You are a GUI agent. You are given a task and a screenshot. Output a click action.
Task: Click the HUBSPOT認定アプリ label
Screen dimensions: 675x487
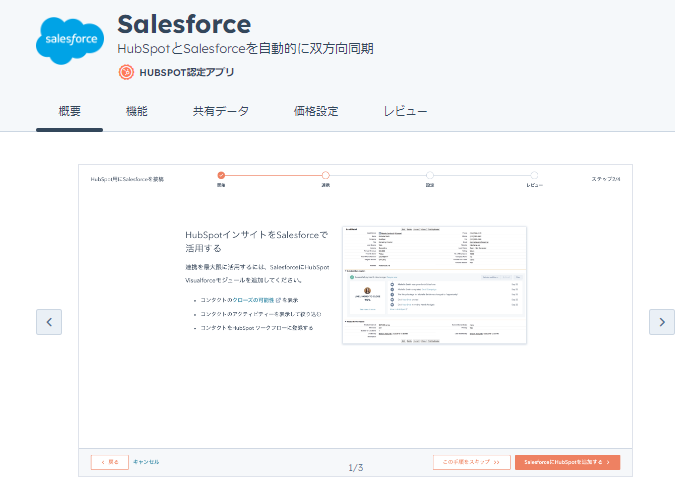click(187, 72)
